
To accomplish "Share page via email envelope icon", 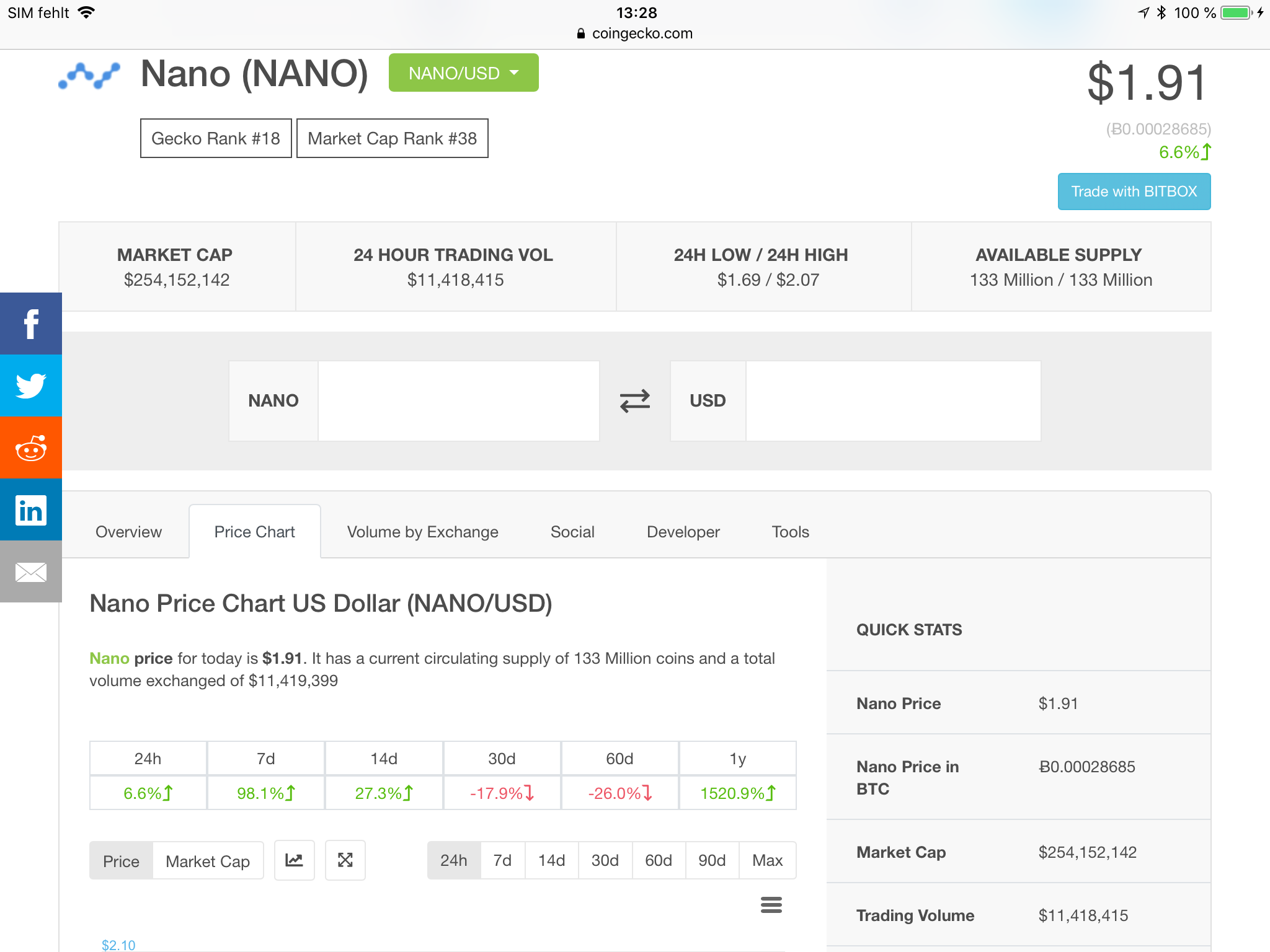I will (x=30, y=571).
